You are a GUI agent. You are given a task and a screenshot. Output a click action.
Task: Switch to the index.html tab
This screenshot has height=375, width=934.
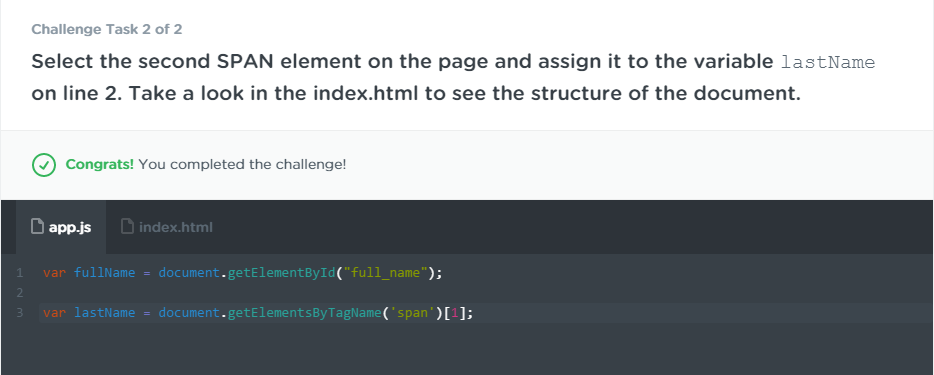(x=167, y=227)
